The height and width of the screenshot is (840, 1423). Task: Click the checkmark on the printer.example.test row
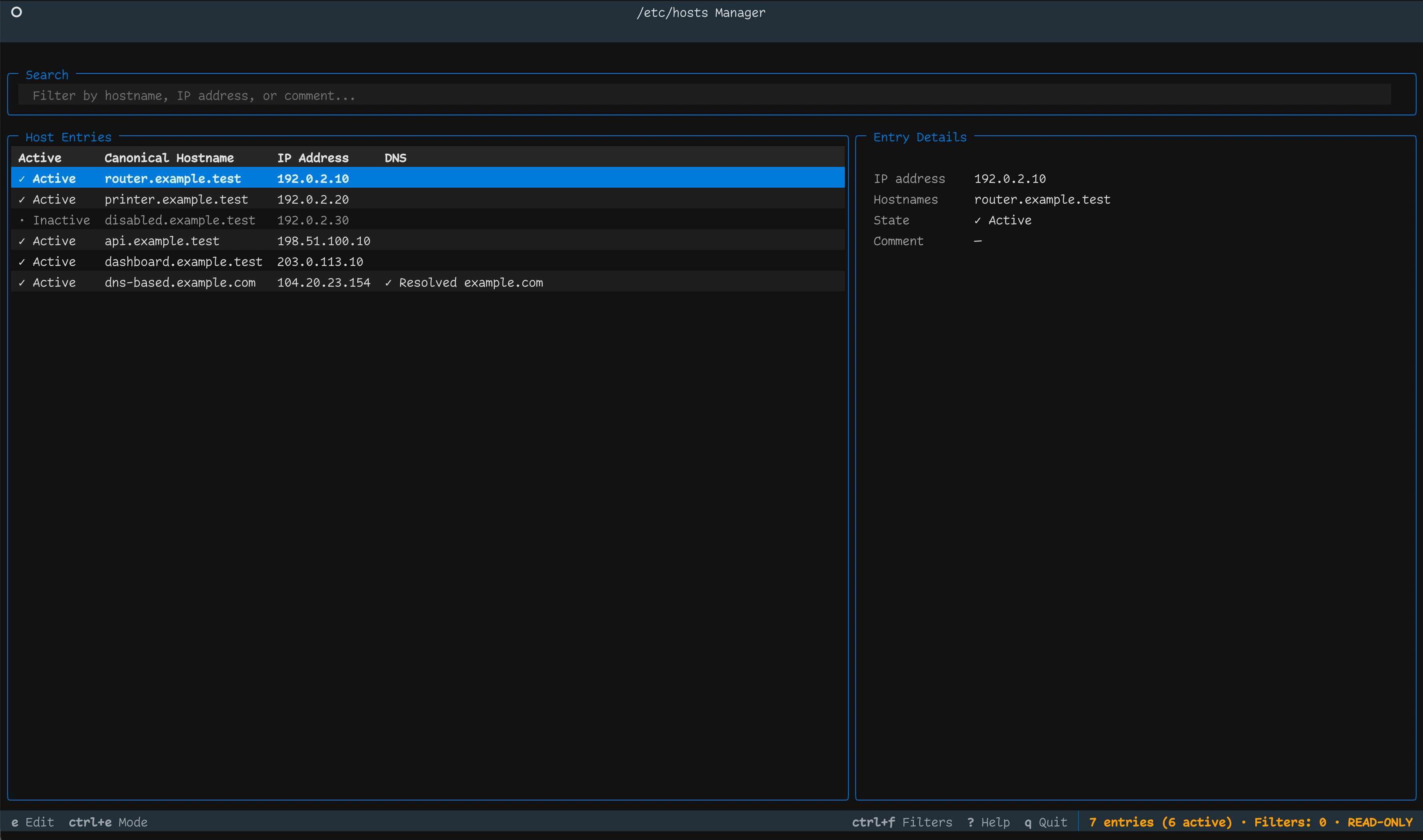(22, 199)
